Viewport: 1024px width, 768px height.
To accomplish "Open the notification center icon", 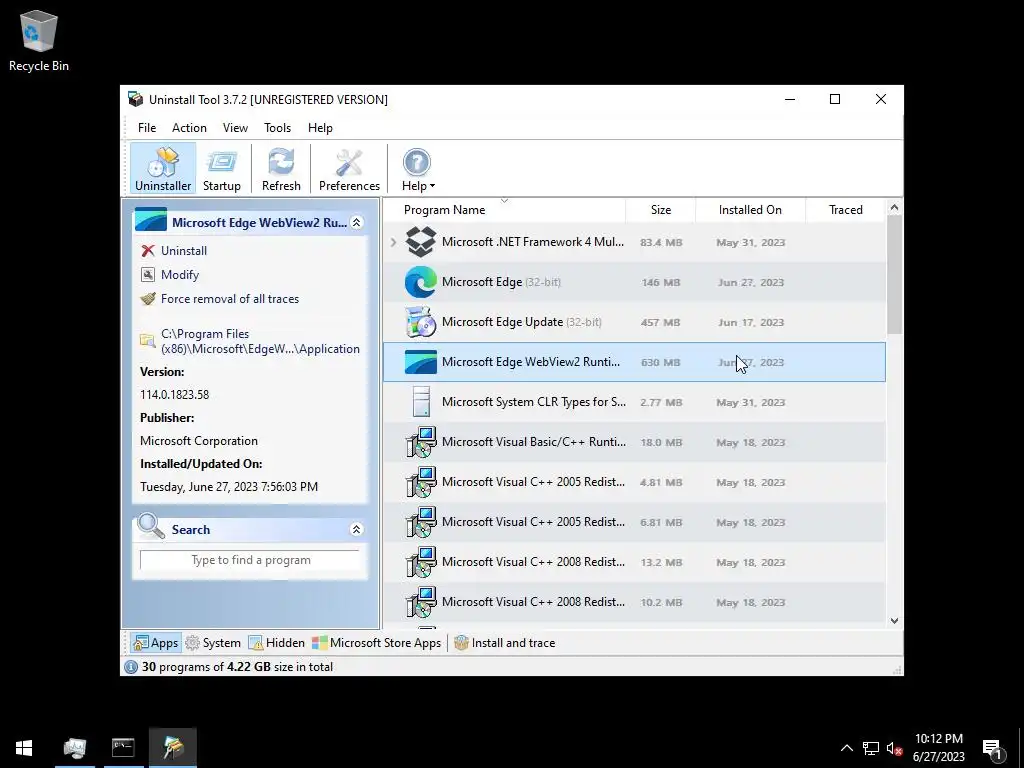I will point(992,748).
